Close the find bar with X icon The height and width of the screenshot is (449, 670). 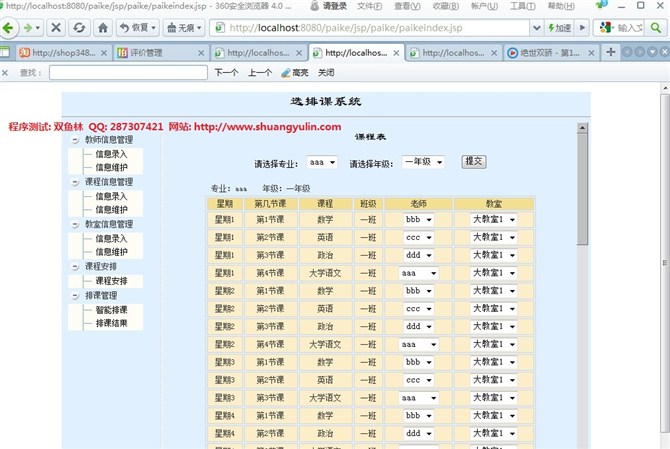pyautogui.click(x=5, y=73)
